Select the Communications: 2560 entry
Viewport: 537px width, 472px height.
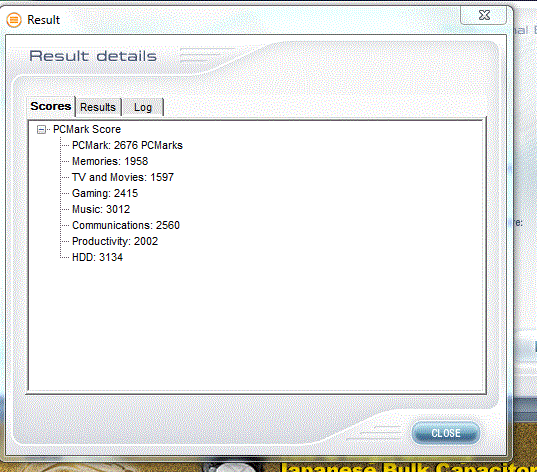(x=126, y=225)
